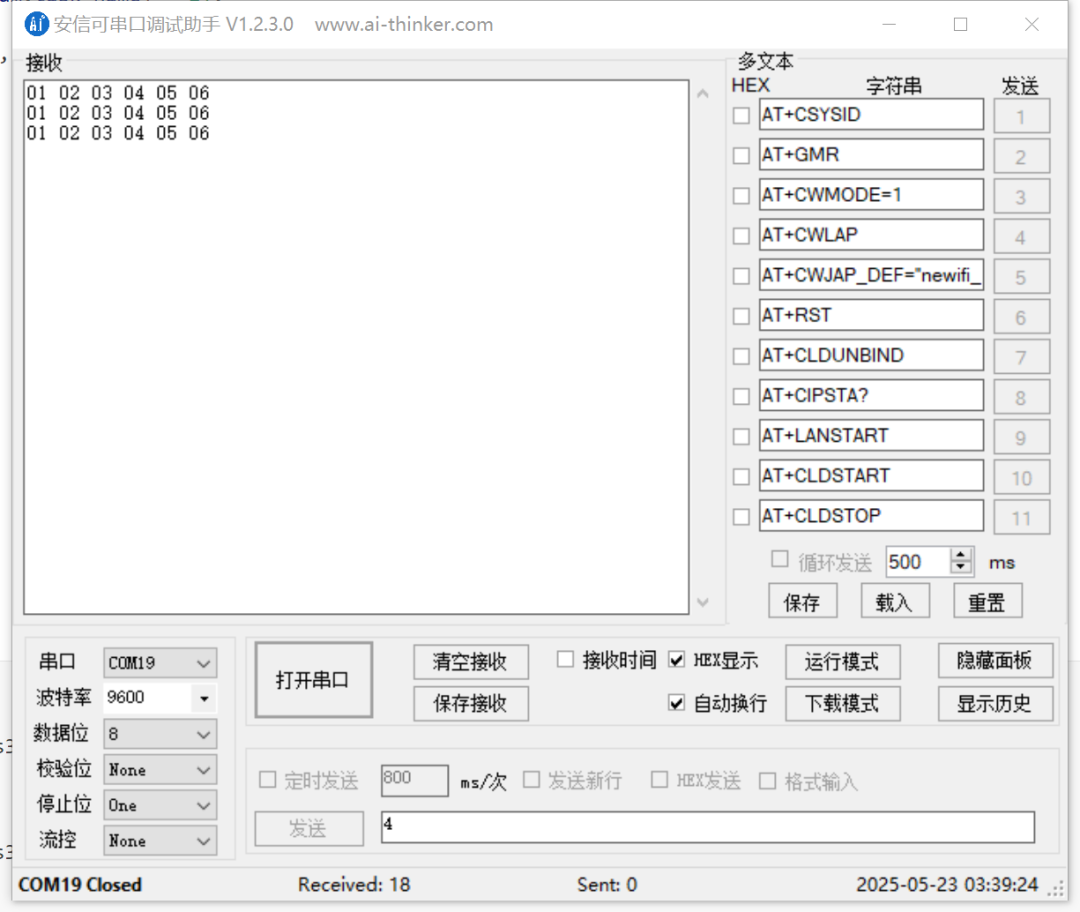Toggle the HEX显示 checkbox
Viewport: 1080px width, 912px height.
(677, 660)
